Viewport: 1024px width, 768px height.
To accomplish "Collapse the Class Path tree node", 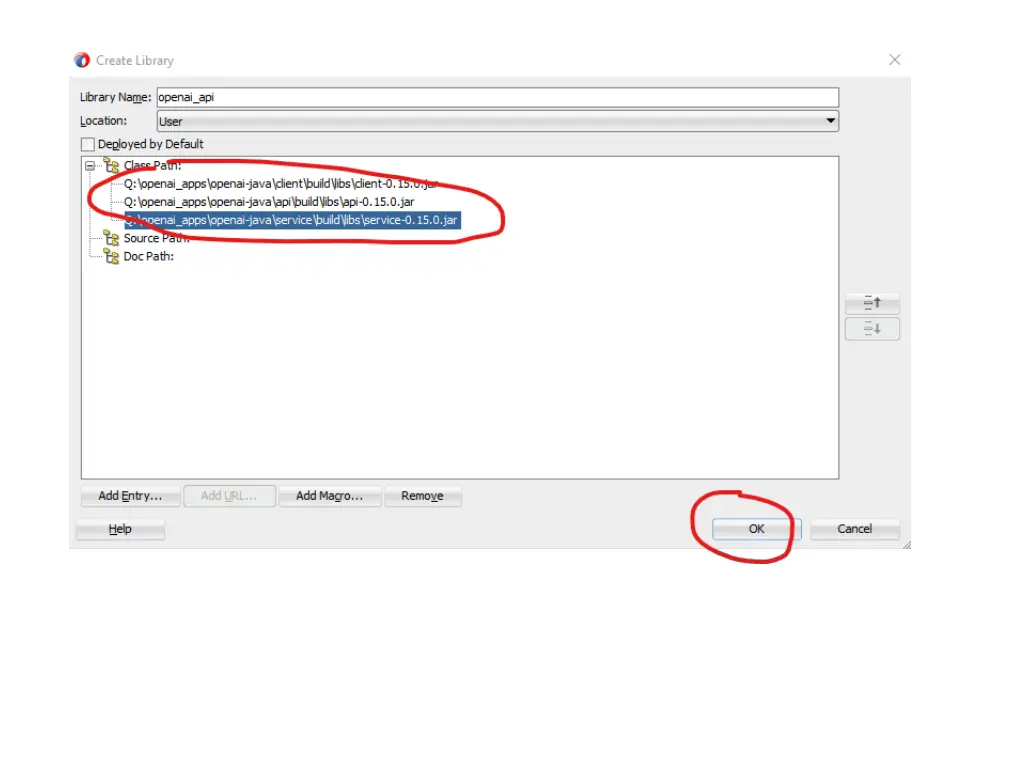I will 89,166.
